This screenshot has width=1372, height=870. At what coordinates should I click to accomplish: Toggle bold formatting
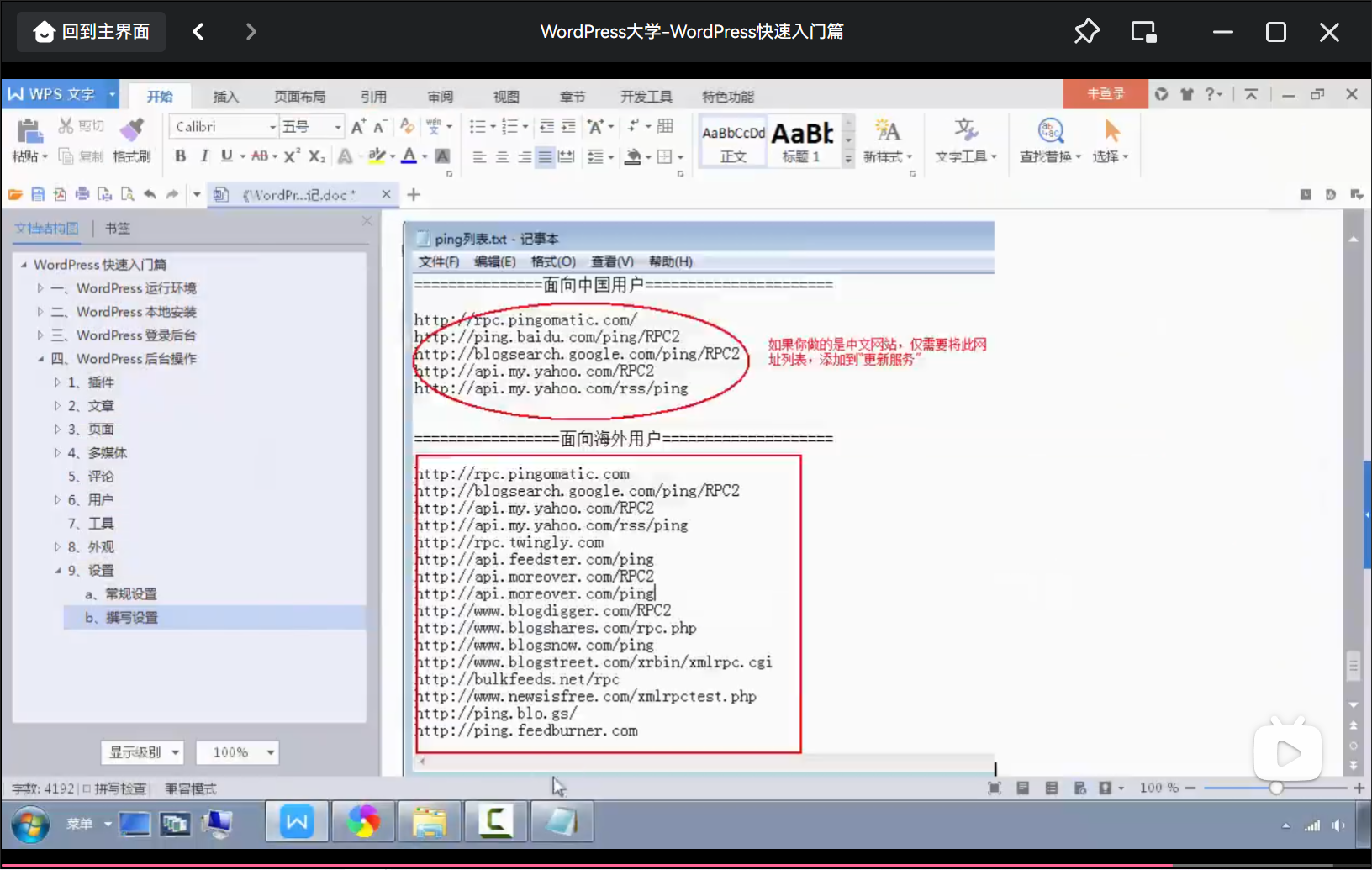point(180,156)
